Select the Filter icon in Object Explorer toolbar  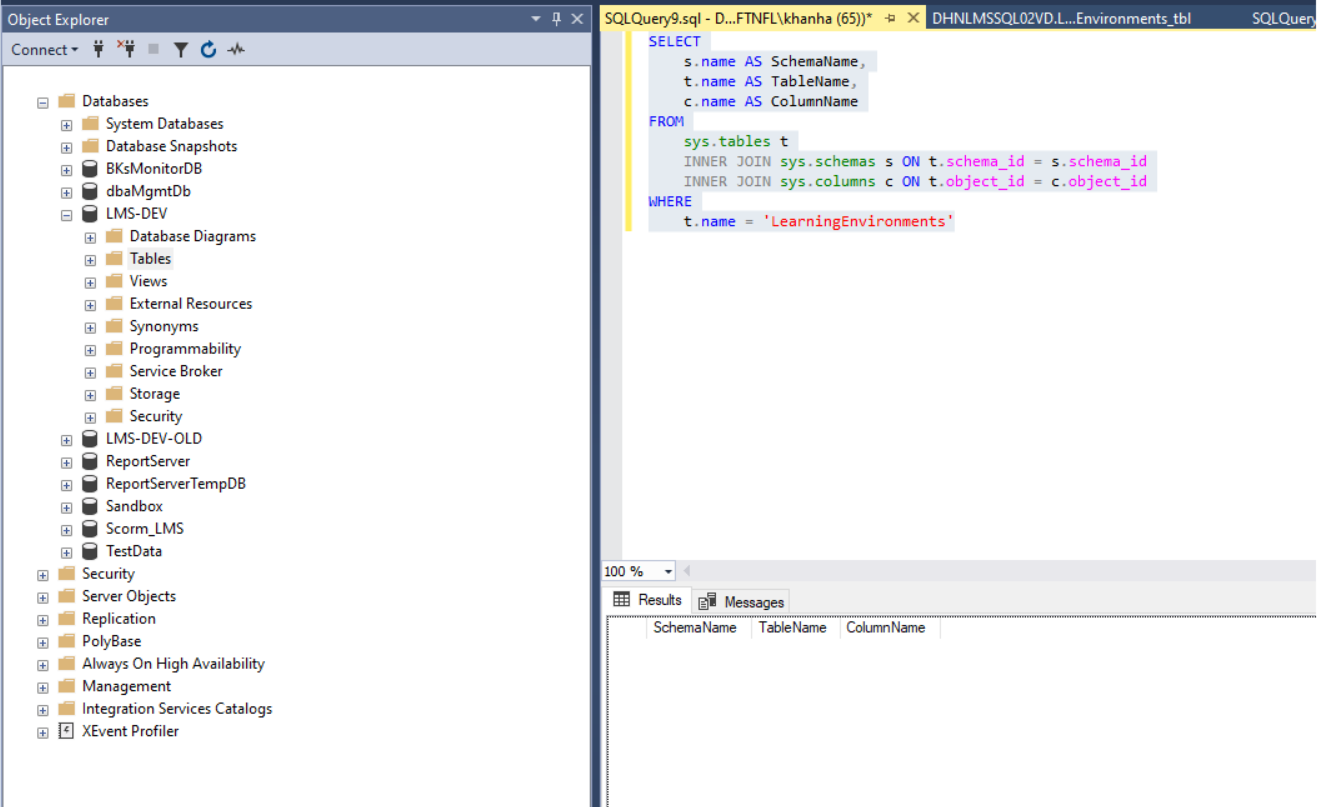(x=180, y=49)
